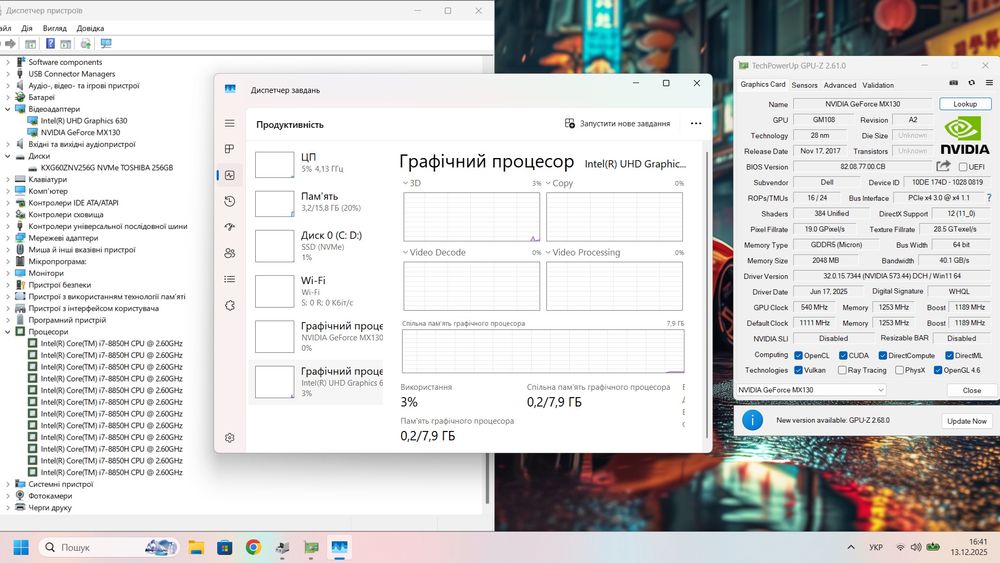1000x563 pixels.
Task: Select ЦП performance item in Task Manager
Action: click(318, 163)
